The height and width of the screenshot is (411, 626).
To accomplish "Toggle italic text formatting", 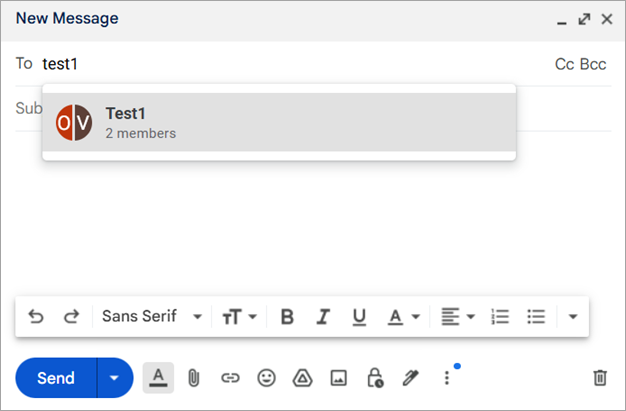I will (323, 317).
